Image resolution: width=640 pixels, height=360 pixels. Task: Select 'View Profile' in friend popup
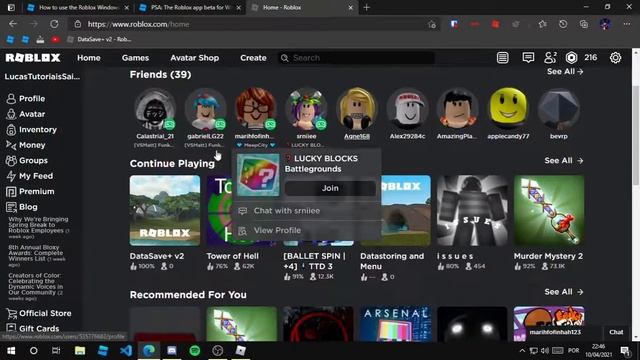(307, 230)
